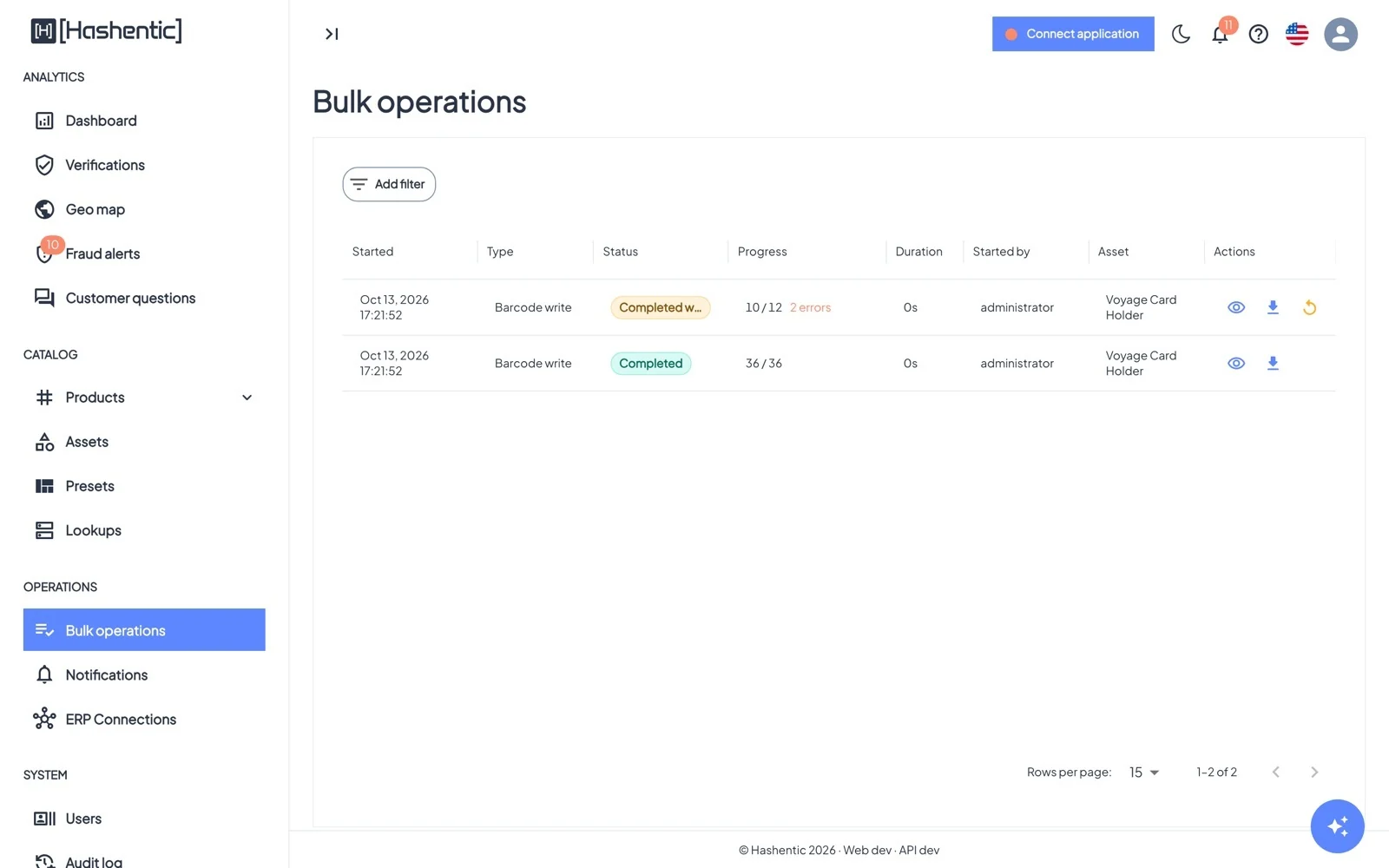Screen dimensions: 1389x868
Task: Open Dashboard in the sidebar
Action: coord(144,121)
